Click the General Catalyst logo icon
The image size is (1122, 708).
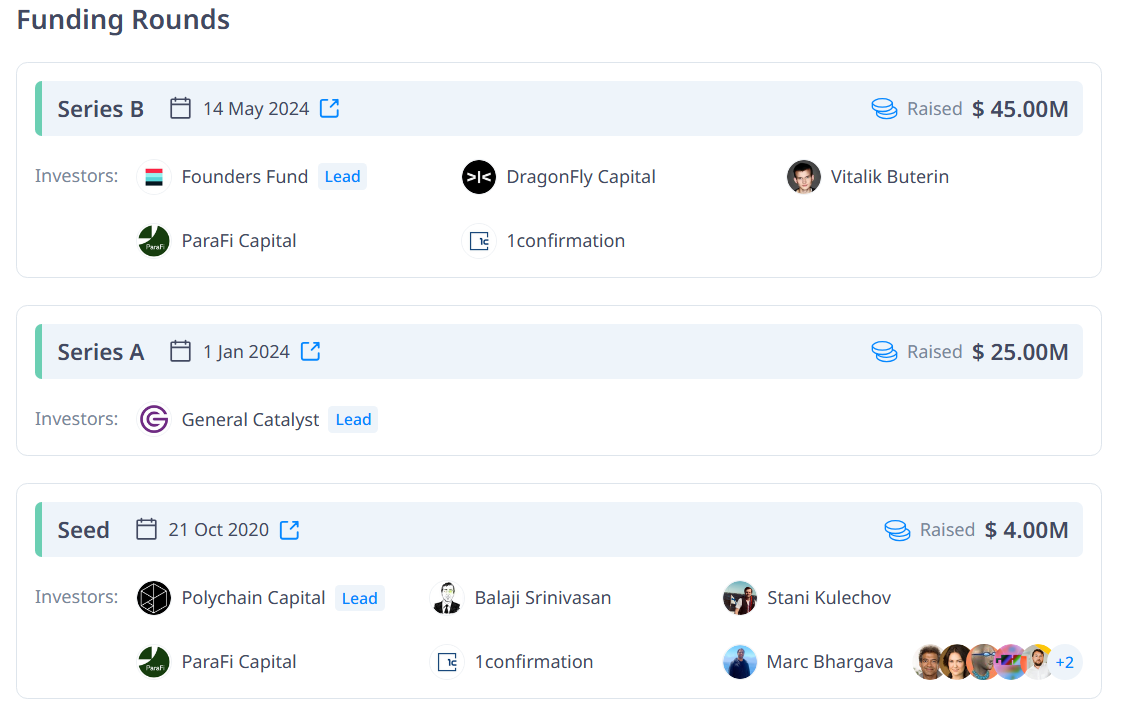click(154, 420)
